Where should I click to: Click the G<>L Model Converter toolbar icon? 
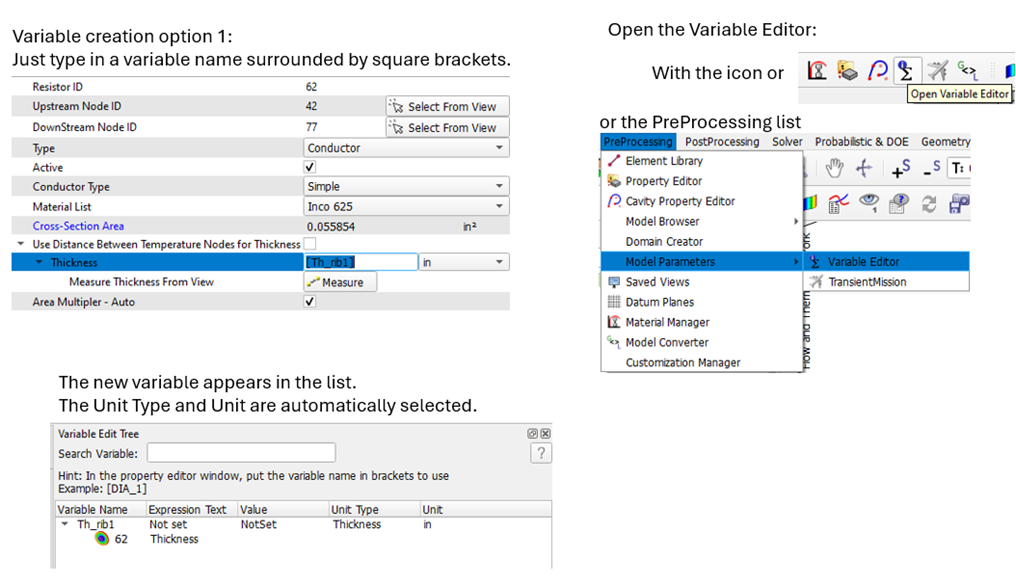[967, 70]
